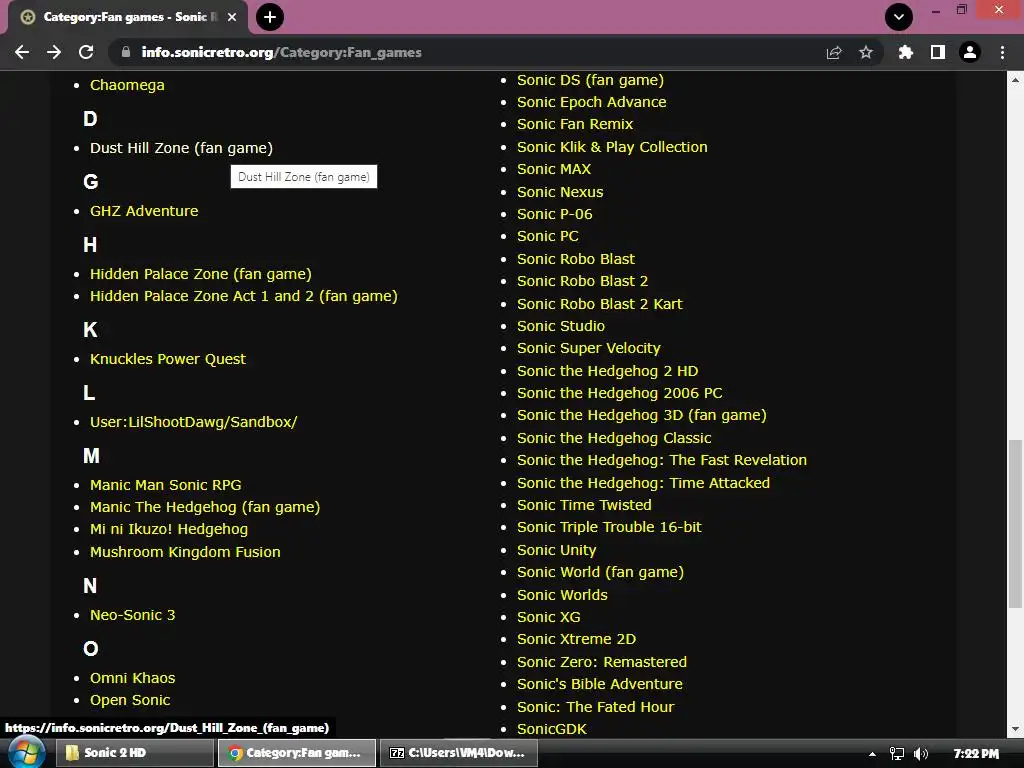The width and height of the screenshot is (1024, 768).
Task: Open Mi ni Ikuzo! Hedgehog link
Action: pyautogui.click(x=169, y=529)
